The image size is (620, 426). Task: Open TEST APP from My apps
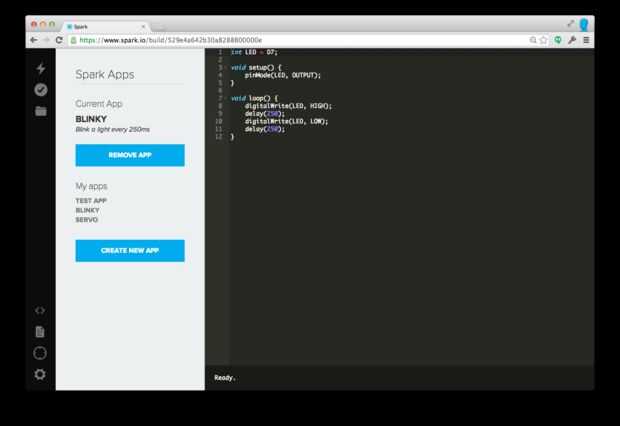[x=91, y=201]
